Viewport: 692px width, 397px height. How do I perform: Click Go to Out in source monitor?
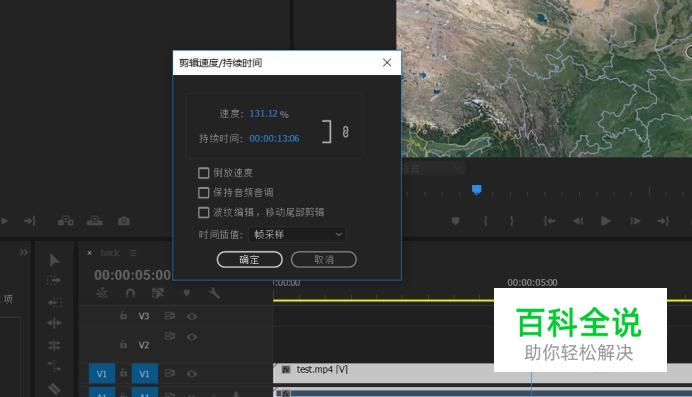30,221
